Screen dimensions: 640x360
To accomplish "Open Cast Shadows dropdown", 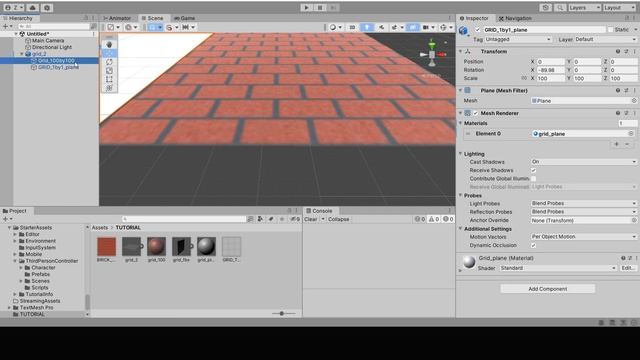I will (x=584, y=162).
